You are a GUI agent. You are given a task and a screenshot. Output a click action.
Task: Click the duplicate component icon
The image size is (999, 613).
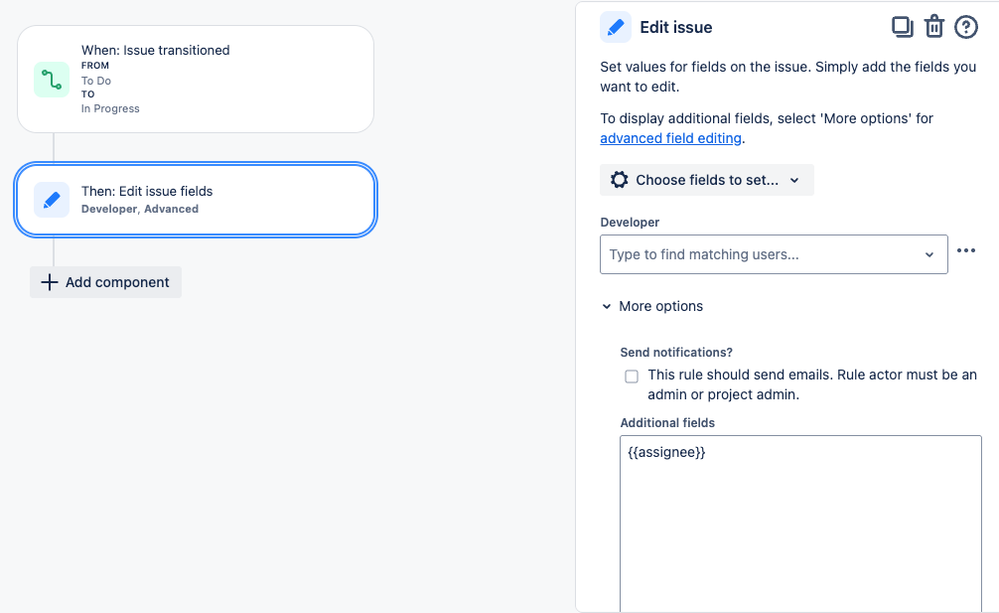(902, 27)
